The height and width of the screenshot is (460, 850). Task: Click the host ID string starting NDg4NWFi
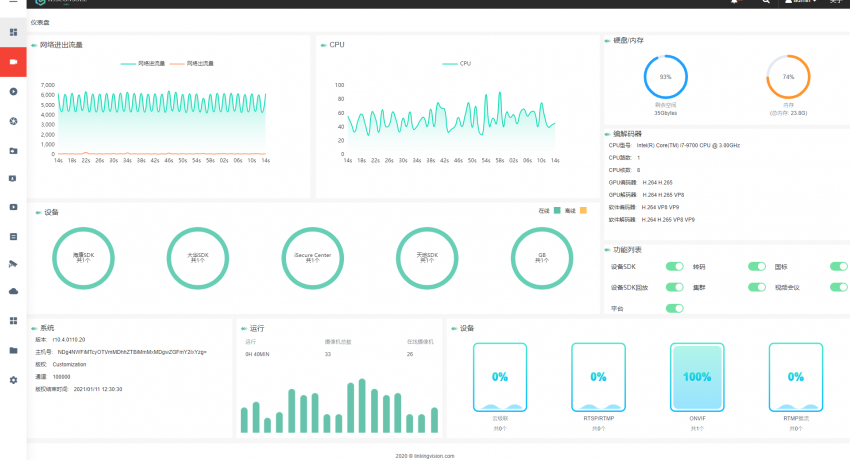pos(132,352)
